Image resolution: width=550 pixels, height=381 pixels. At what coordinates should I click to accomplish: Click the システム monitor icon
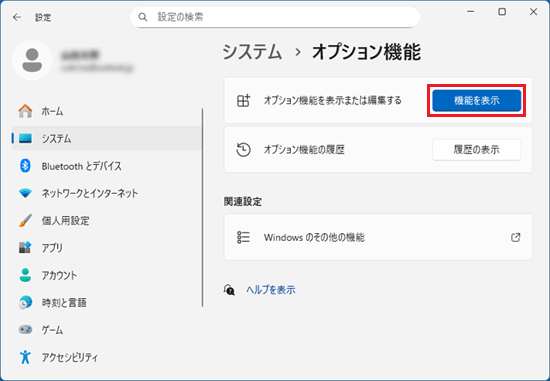tap(25, 138)
